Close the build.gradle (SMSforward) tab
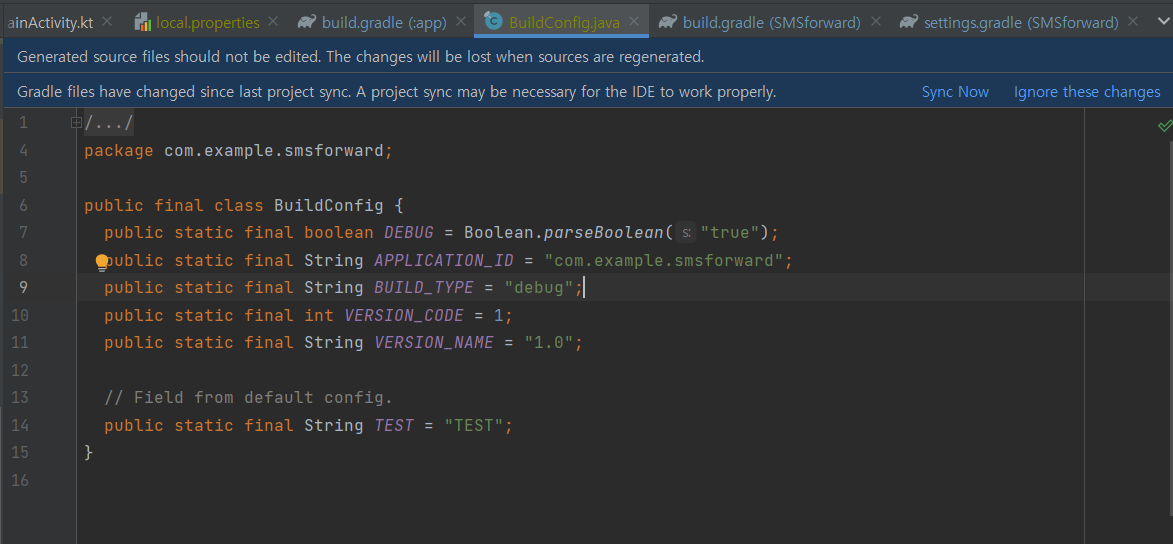Viewport: 1173px width, 544px height. point(876,22)
